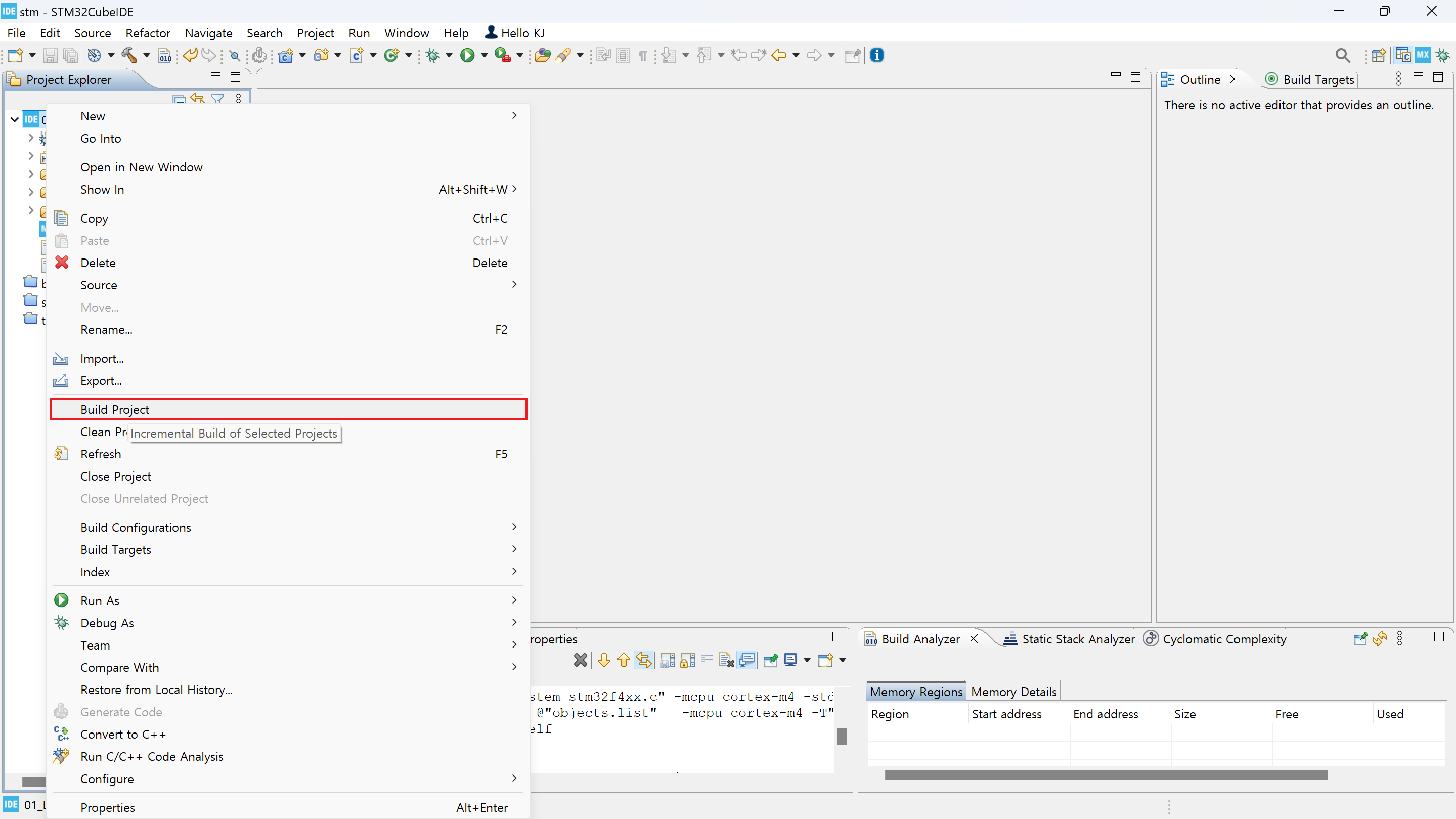Expand the New submenu arrow
The width and height of the screenshot is (1456, 819).
point(514,116)
